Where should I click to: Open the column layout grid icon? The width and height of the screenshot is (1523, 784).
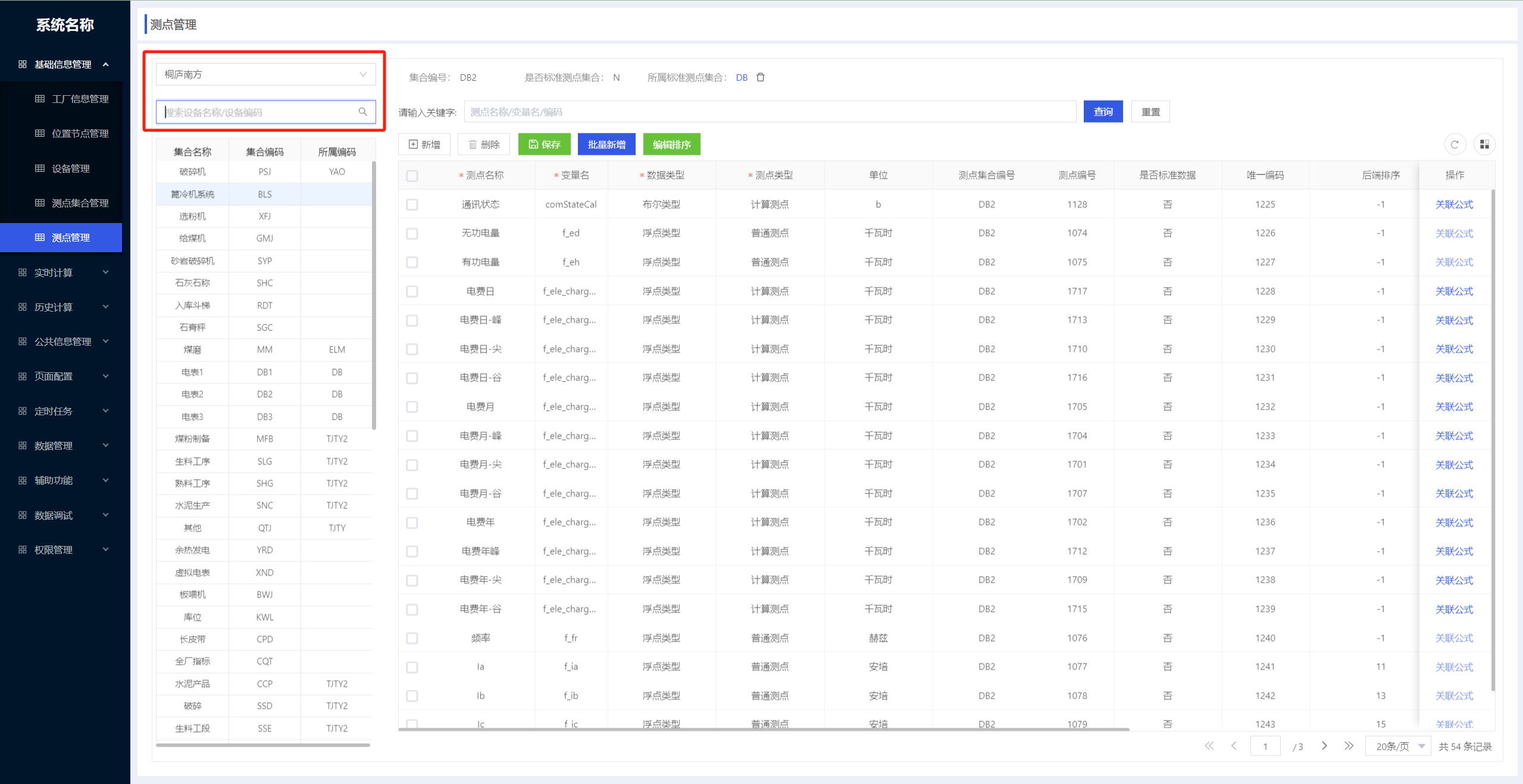coord(1484,145)
